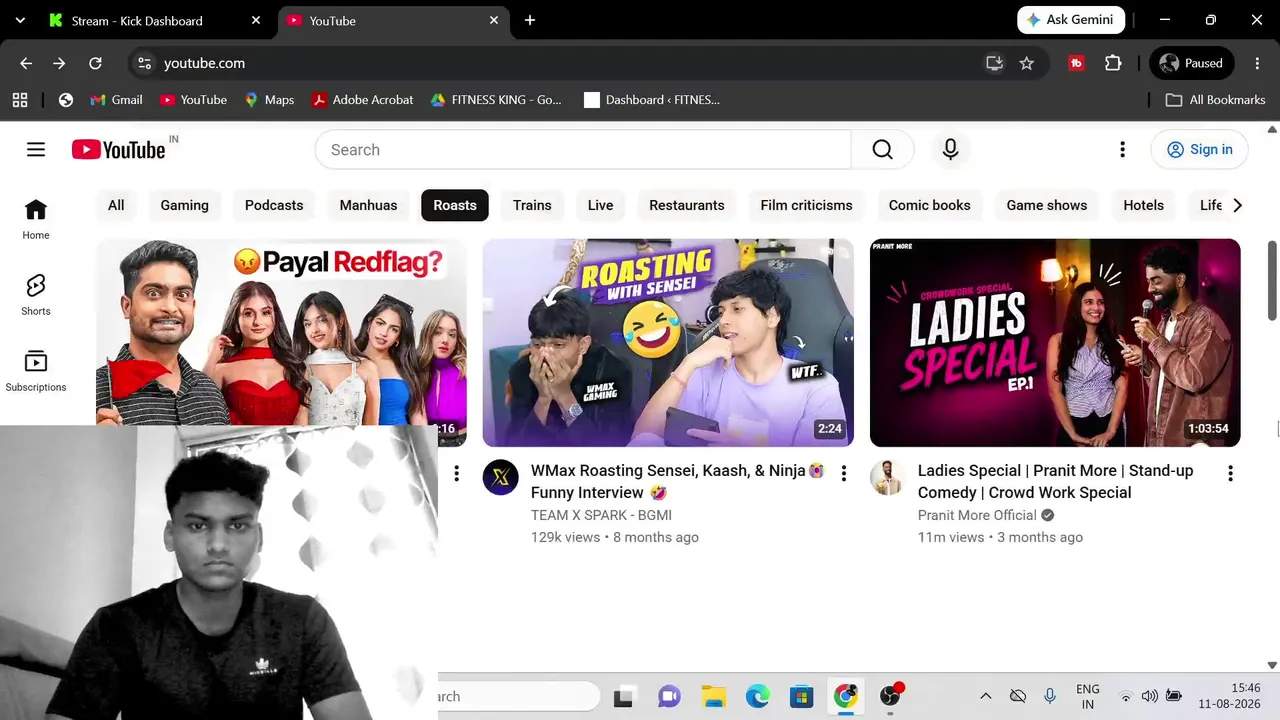This screenshot has height=720, width=1280.
Task: Show more category chips with the arrow
Action: [1237, 205]
